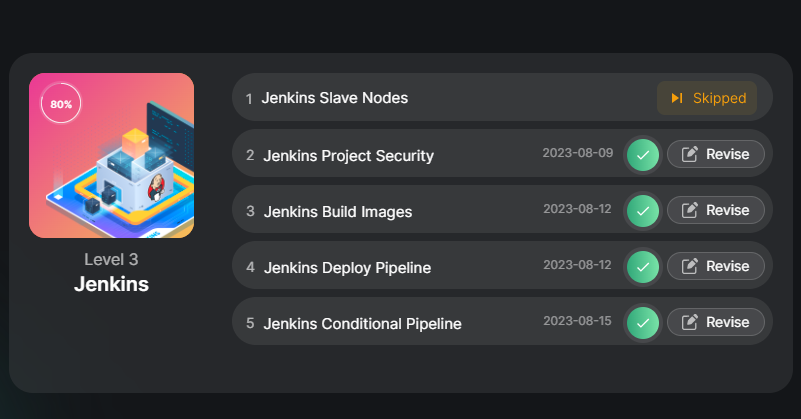Open the Jenkins Project Security task

pyautogui.click(x=348, y=155)
